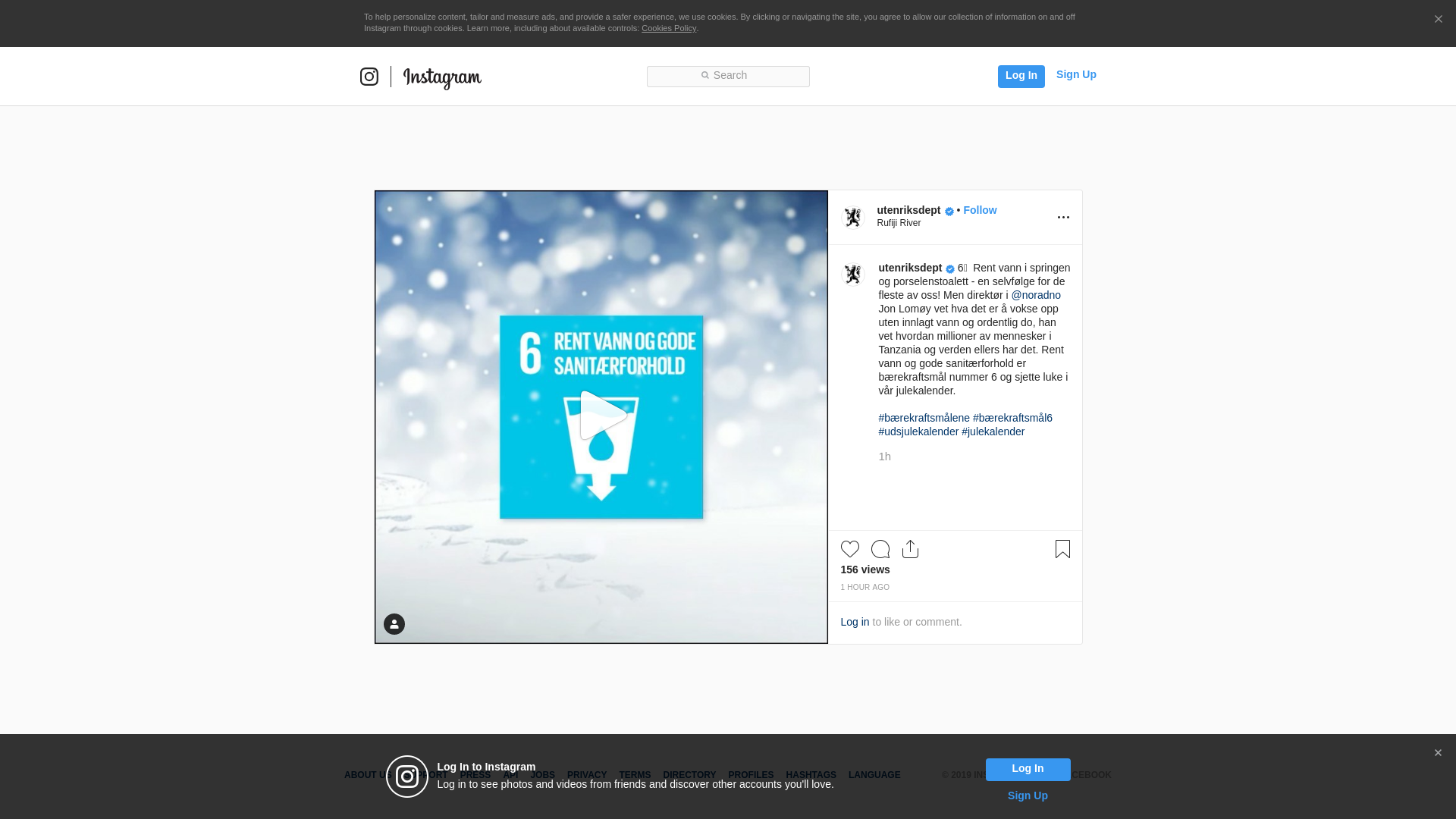Image resolution: width=1456 pixels, height=819 pixels.
Task: Play the video post
Action: click(602, 416)
